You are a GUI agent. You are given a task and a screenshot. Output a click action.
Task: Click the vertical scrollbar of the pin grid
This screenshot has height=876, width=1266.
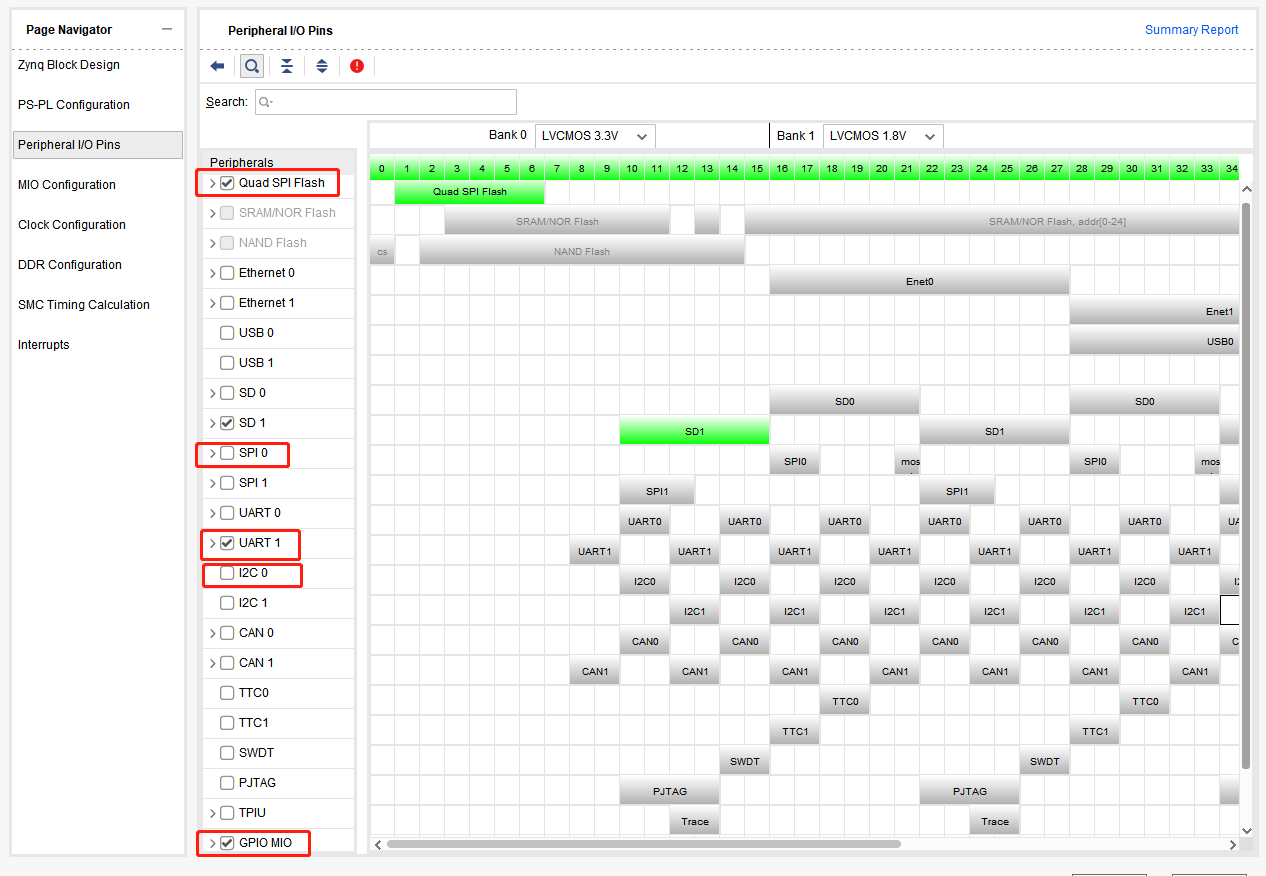[x=1246, y=485]
